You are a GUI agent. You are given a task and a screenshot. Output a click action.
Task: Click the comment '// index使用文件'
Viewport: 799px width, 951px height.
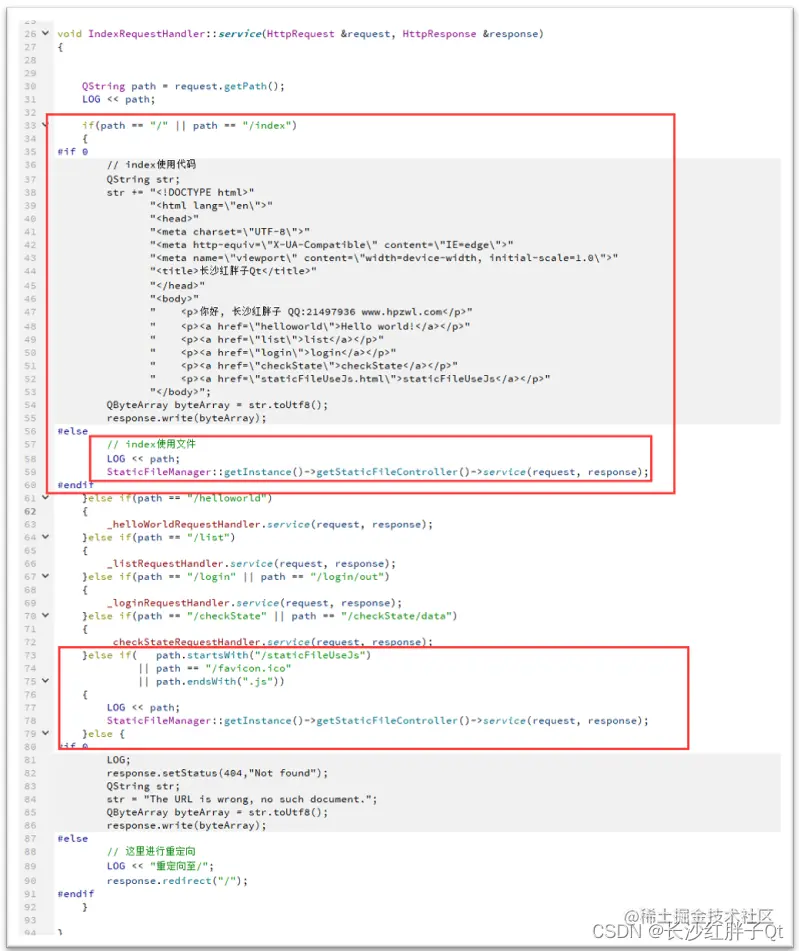151,444
